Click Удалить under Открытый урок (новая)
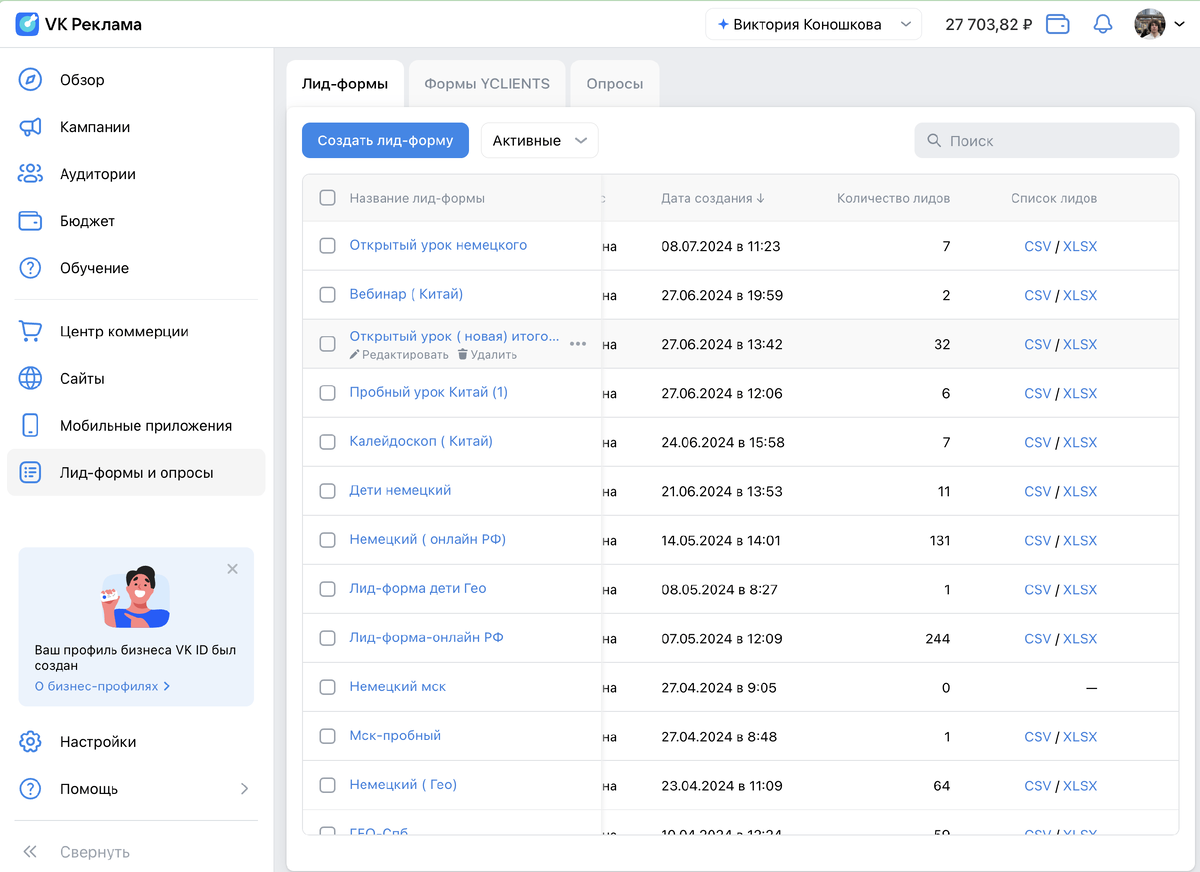The height and width of the screenshot is (872, 1200). tap(487, 355)
